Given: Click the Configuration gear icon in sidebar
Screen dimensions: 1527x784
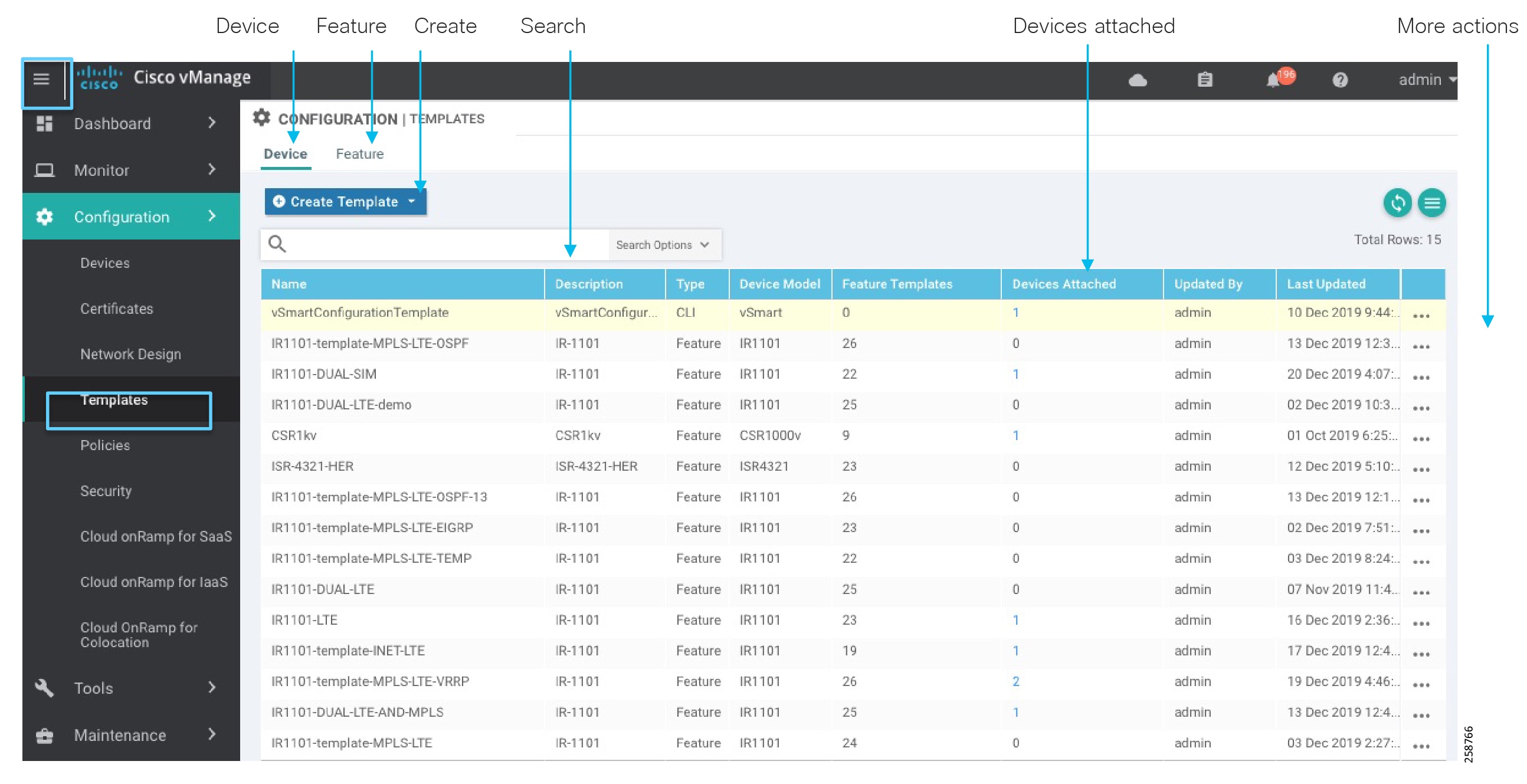Looking at the screenshot, I should [x=44, y=217].
